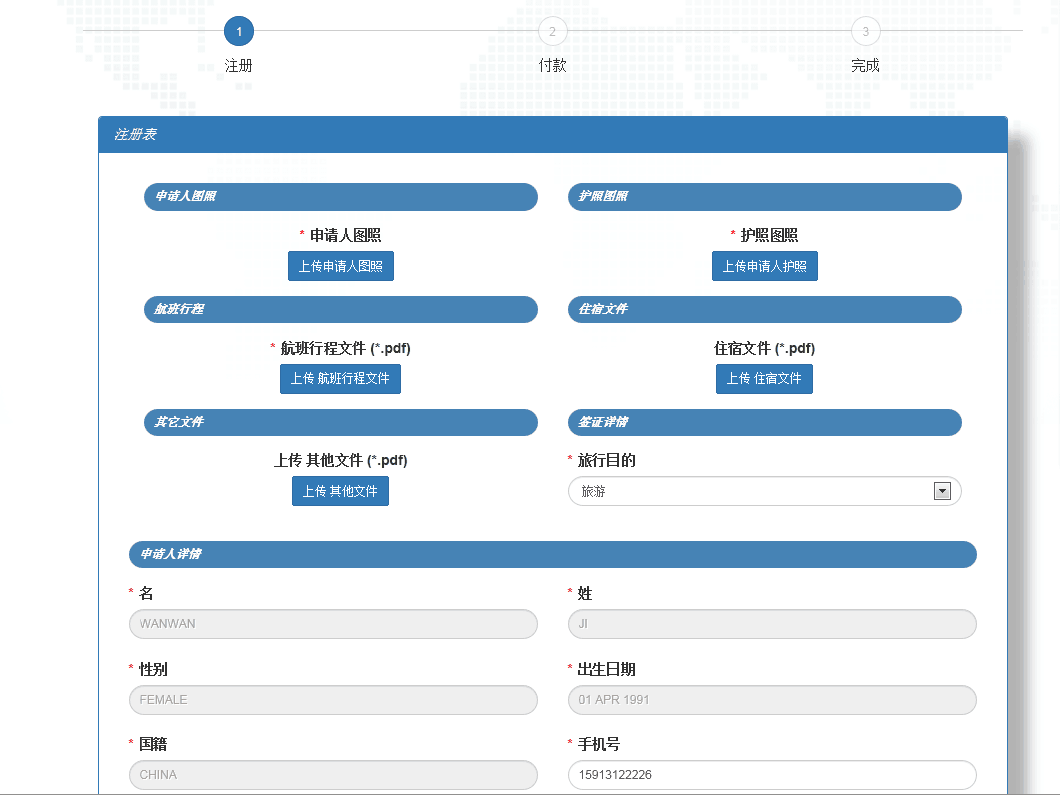This screenshot has height=796, width=1060.
Task: Click the 申请人详情 section header
Action: (553, 555)
